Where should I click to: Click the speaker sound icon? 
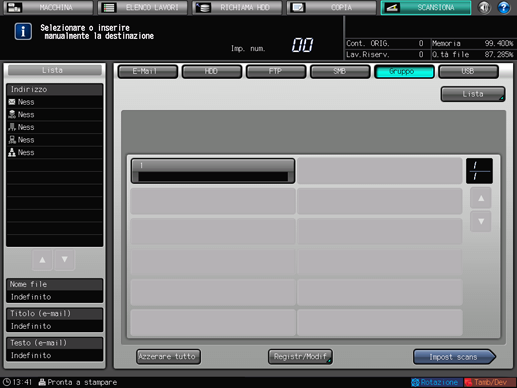484,7
